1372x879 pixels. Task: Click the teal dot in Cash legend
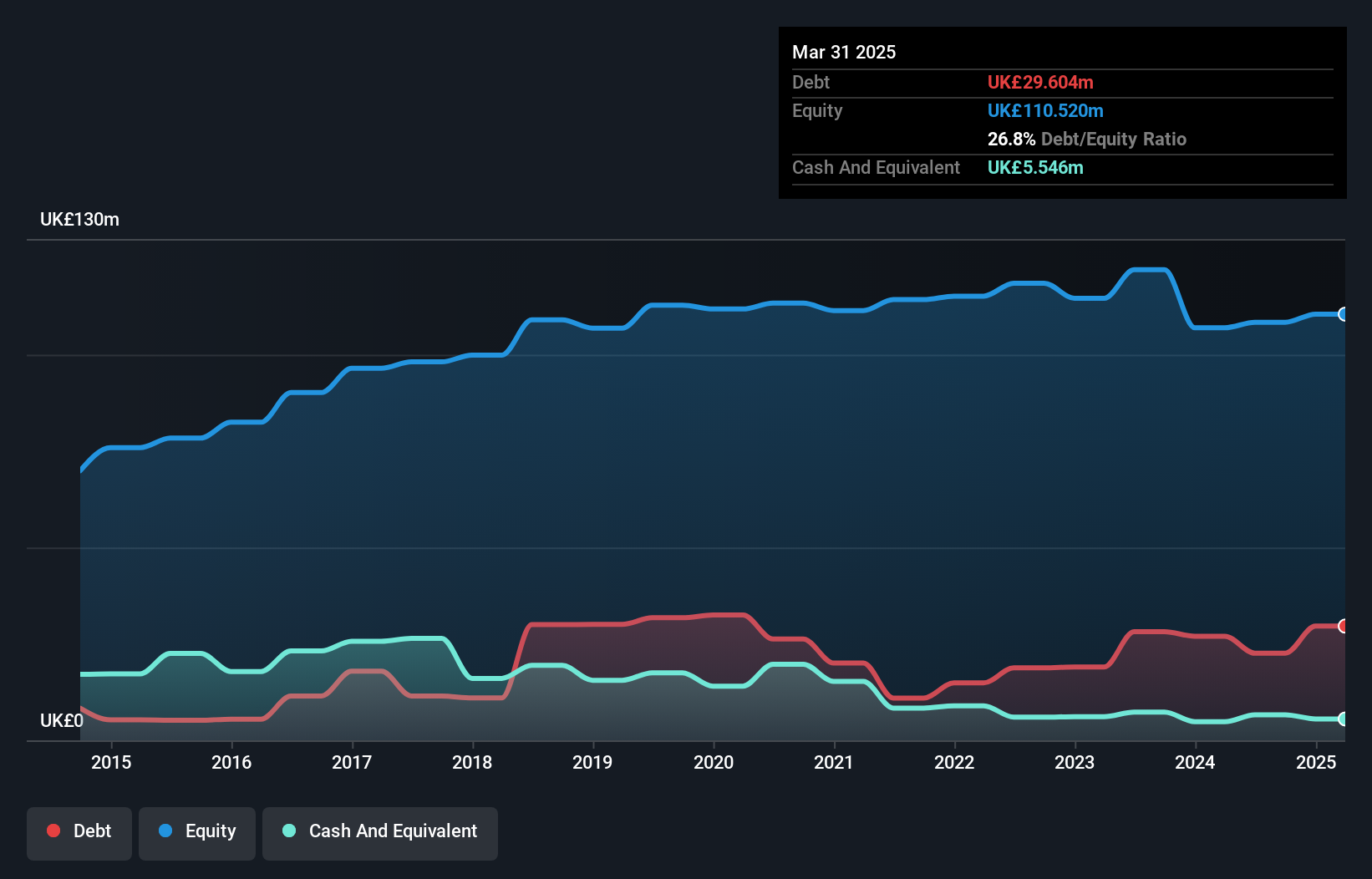point(289,831)
